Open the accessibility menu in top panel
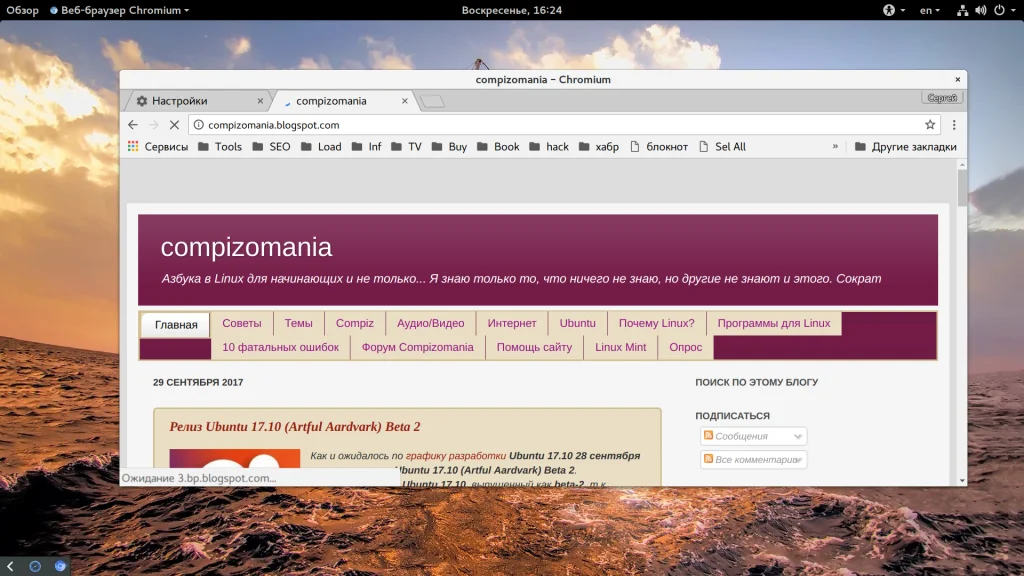The height and width of the screenshot is (576, 1024). 893,10
